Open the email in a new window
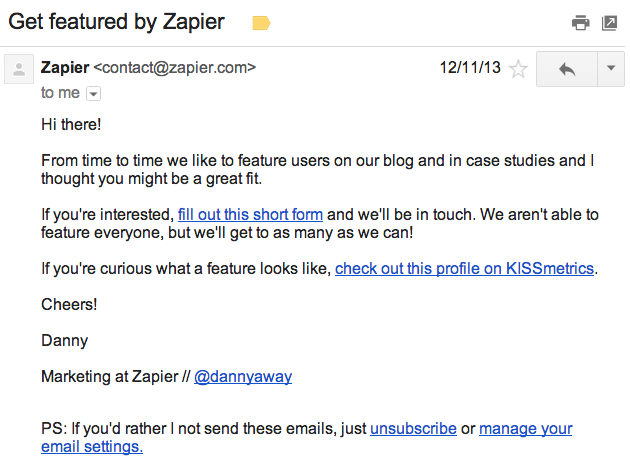This screenshot has width=630, height=461. [609, 22]
